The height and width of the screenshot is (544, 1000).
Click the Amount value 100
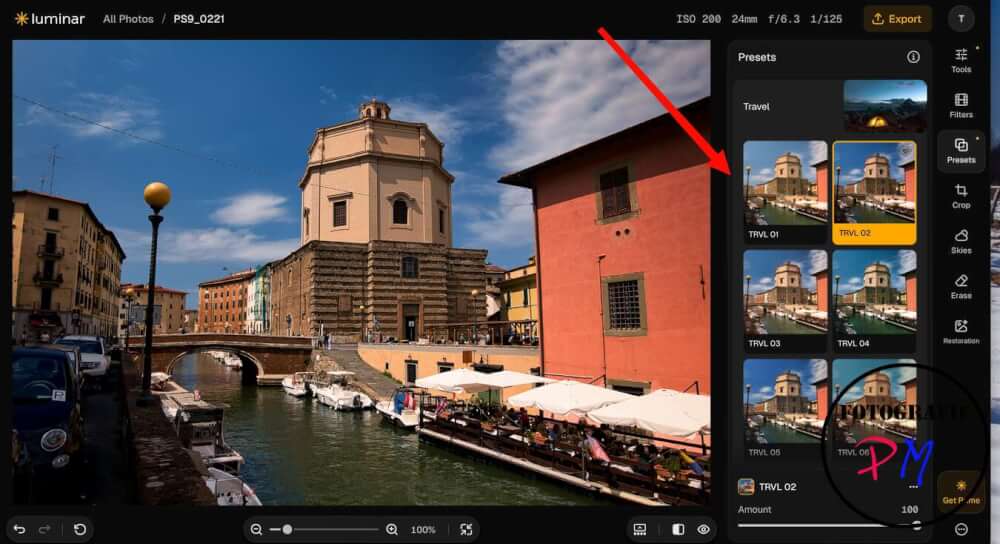[909, 510]
